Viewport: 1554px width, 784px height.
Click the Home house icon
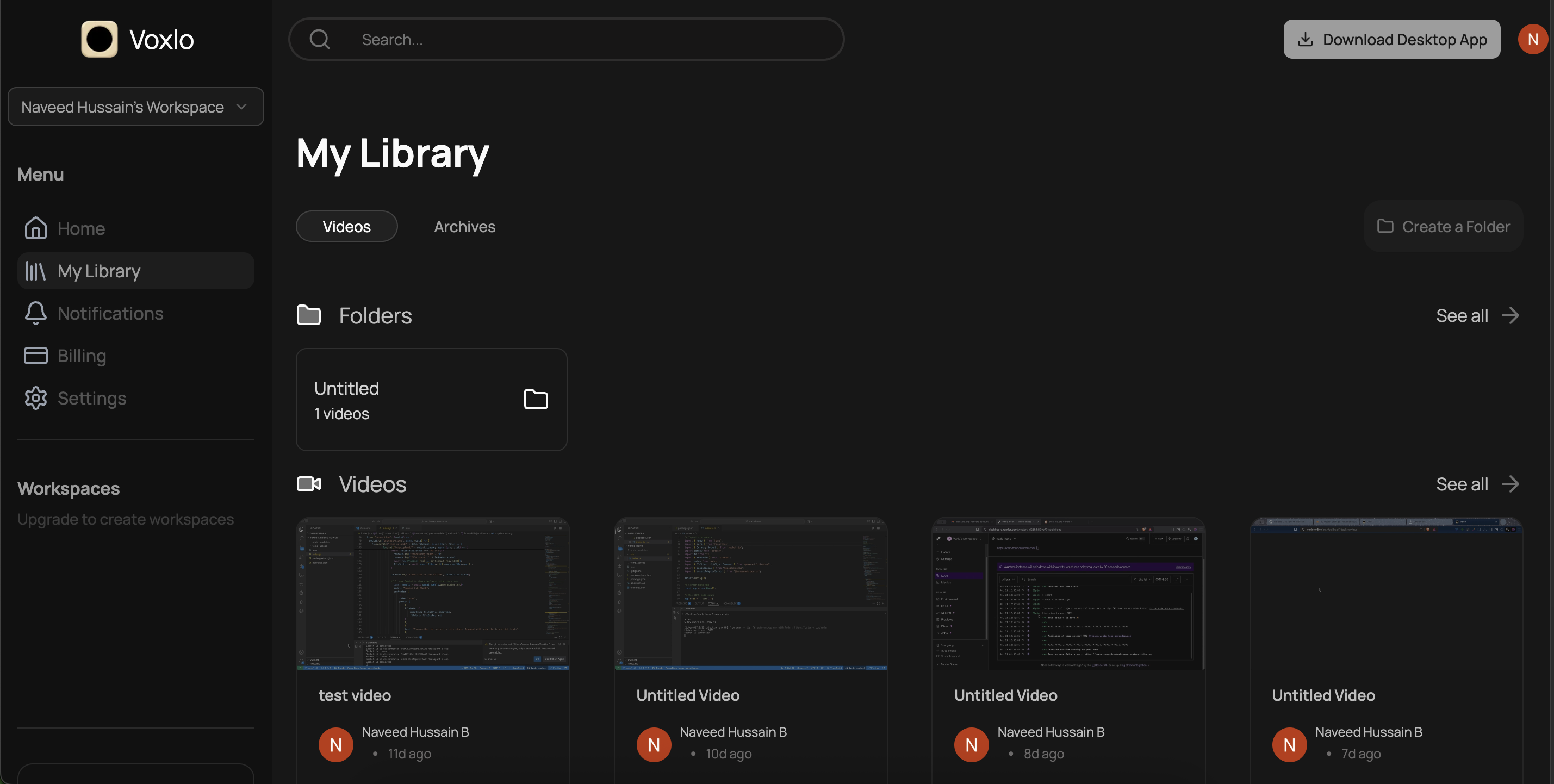(35, 228)
